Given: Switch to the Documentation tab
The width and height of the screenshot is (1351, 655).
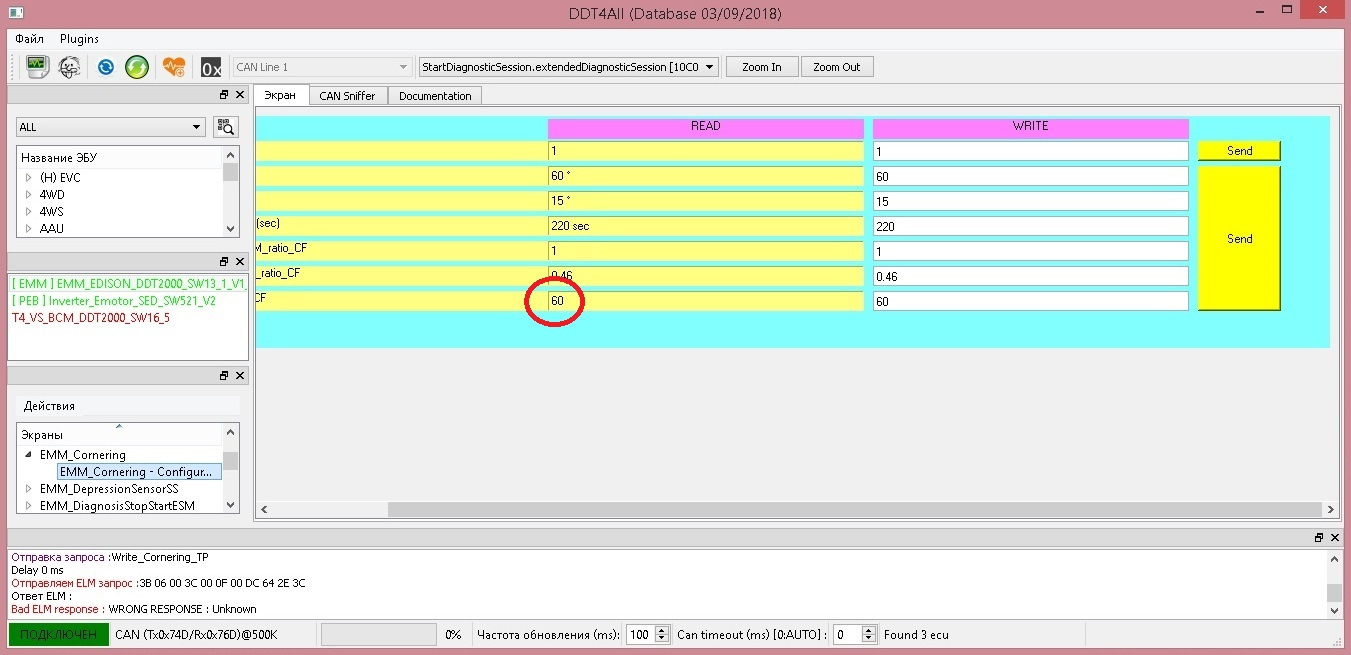Looking at the screenshot, I should click(435, 96).
